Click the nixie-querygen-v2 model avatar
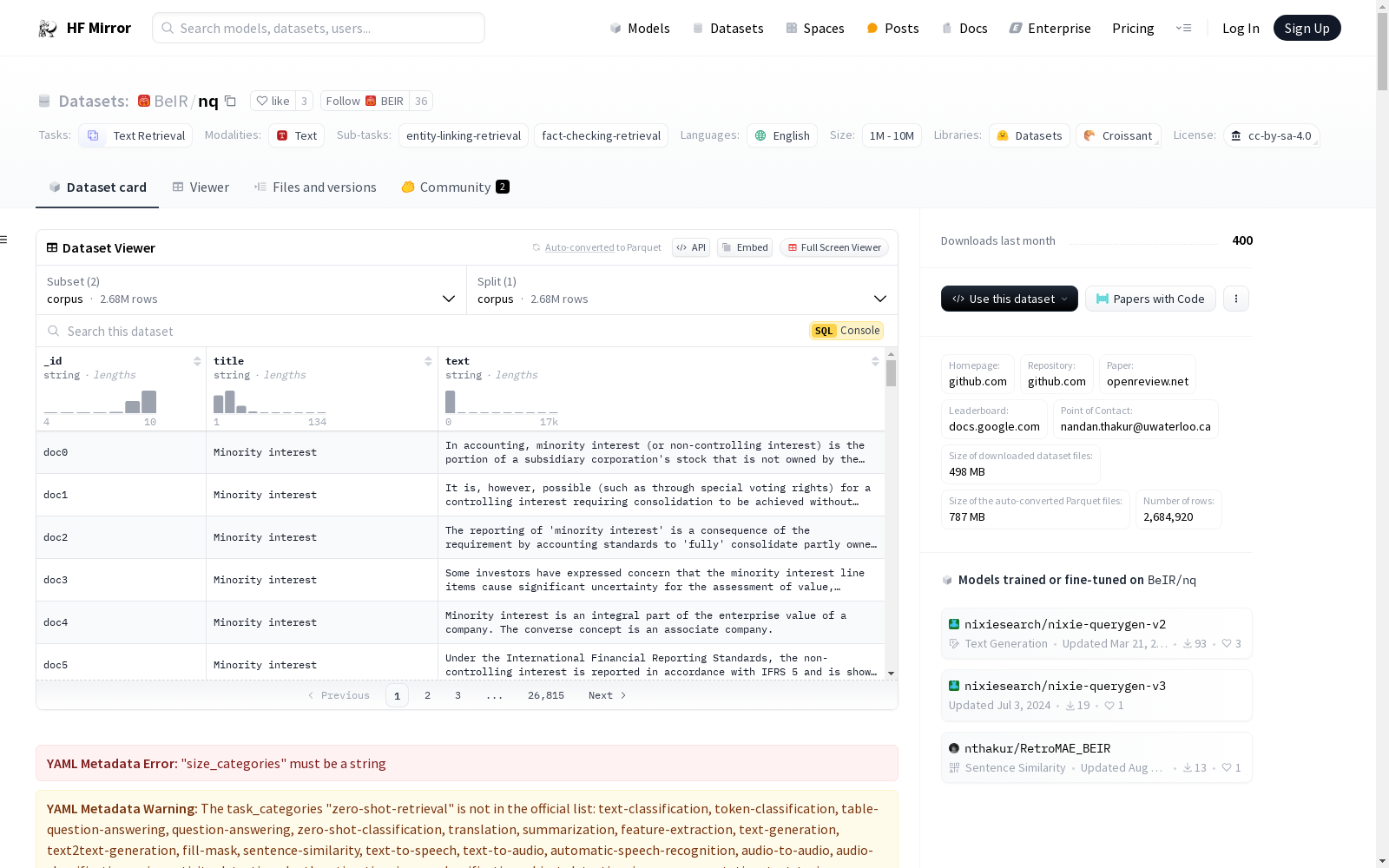The image size is (1389, 868). point(954,624)
